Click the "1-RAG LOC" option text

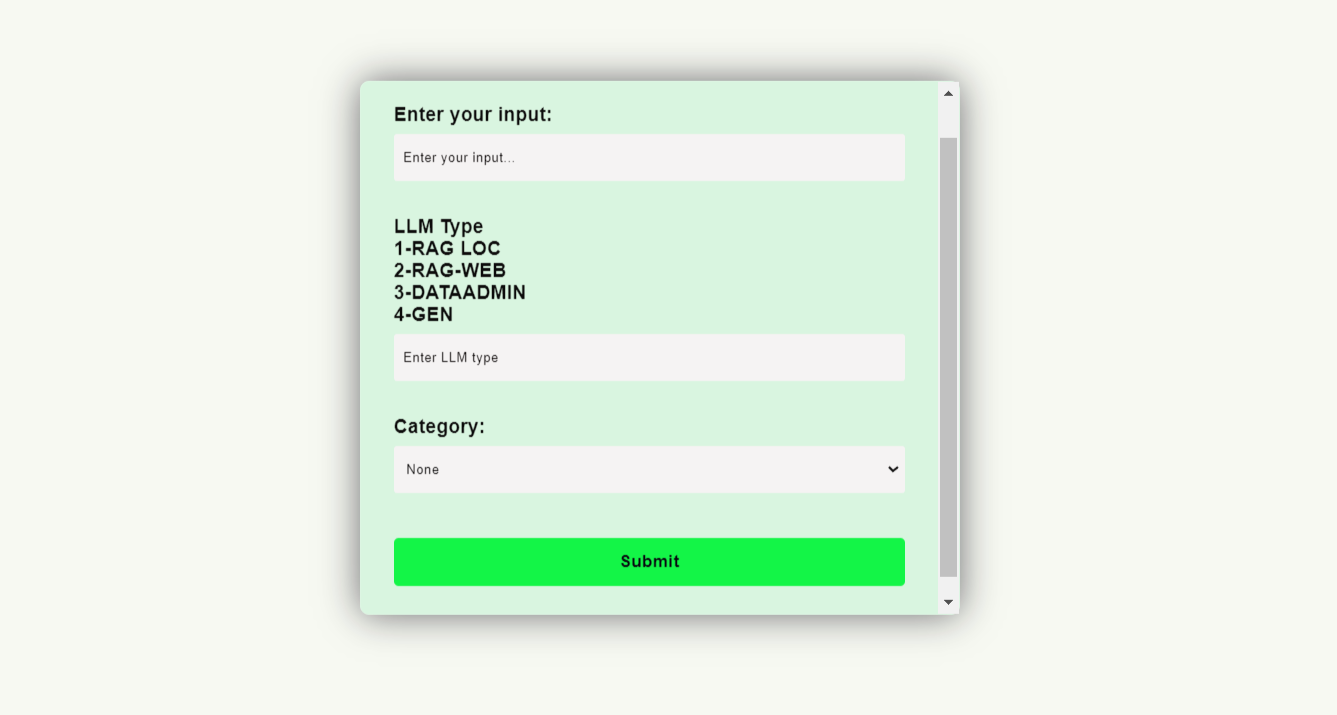(x=447, y=249)
